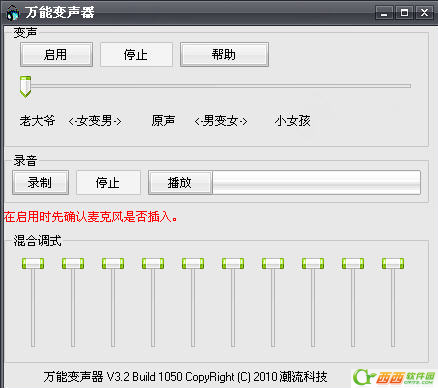The height and width of the screenshot is (388, 438).
Task: Click the 原声 label under the pitch slider
Action: tap(163, 121)
